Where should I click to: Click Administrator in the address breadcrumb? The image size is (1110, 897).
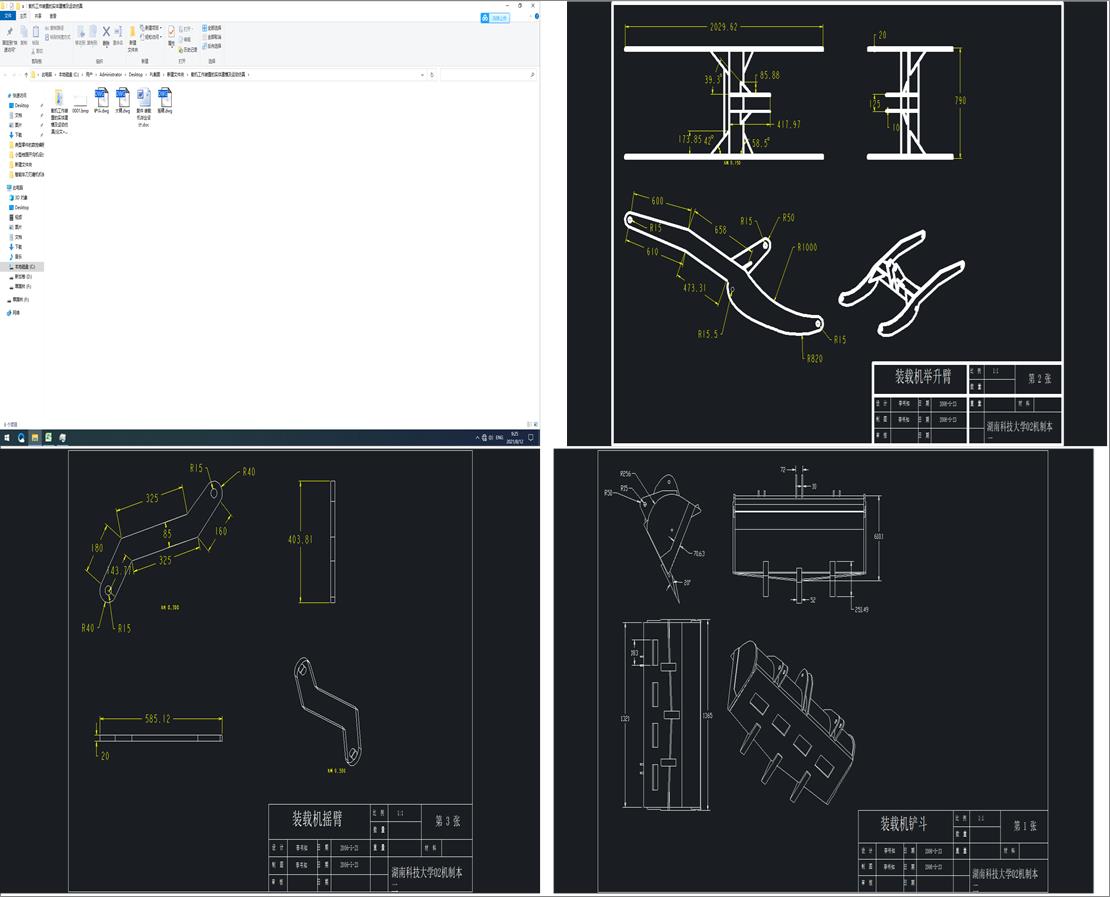[110, 74]
